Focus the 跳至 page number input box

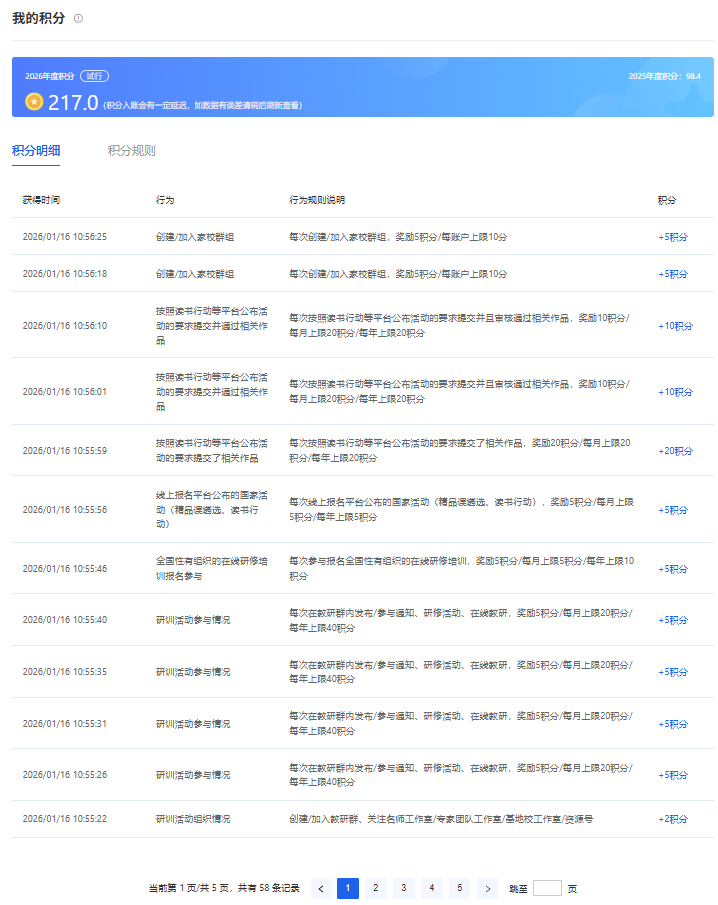(x=547, y=888)
